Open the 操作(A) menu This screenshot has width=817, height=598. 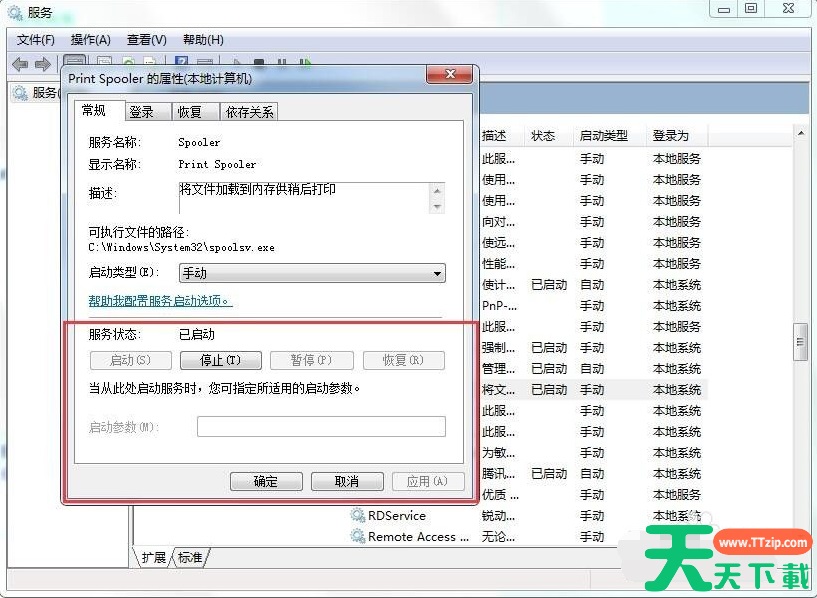click(x=90, y=40)
